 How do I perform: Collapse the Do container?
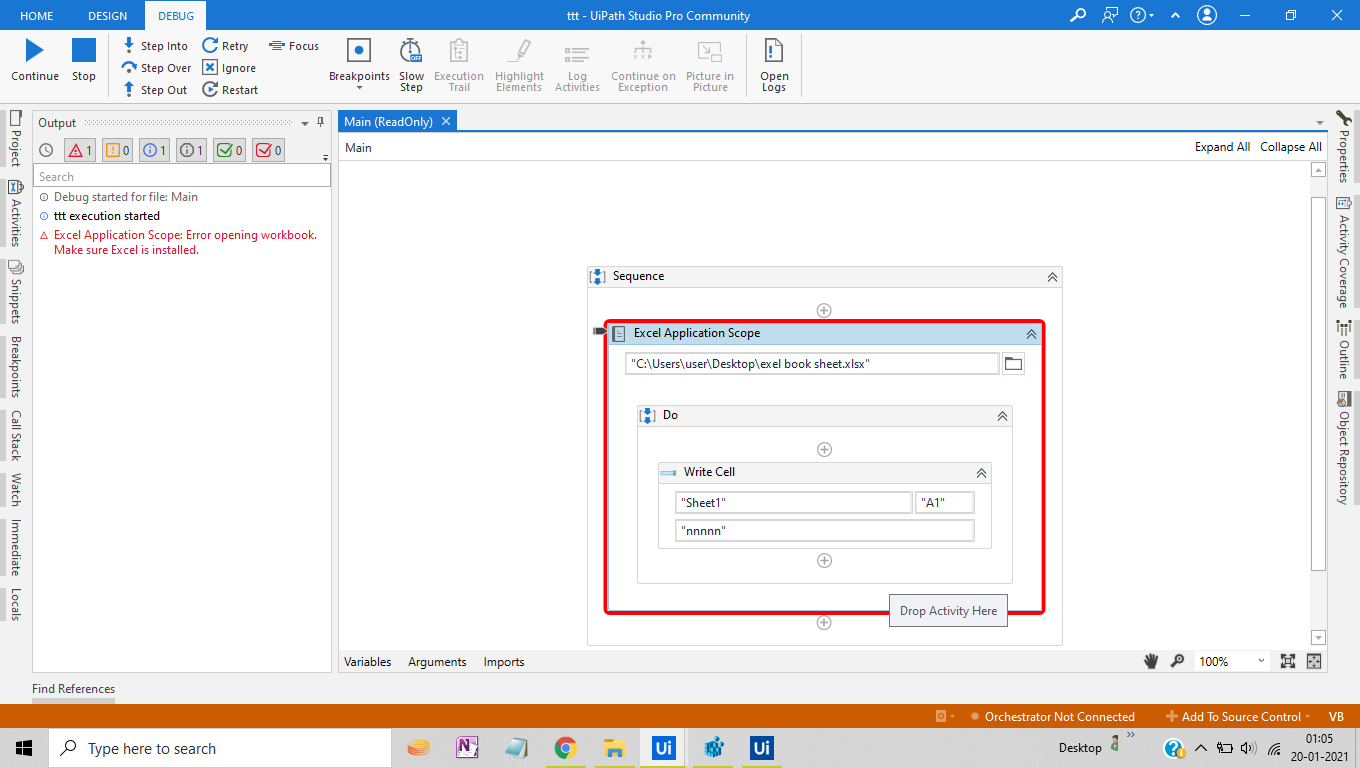pyautogui.click(x=1002, y=416)
